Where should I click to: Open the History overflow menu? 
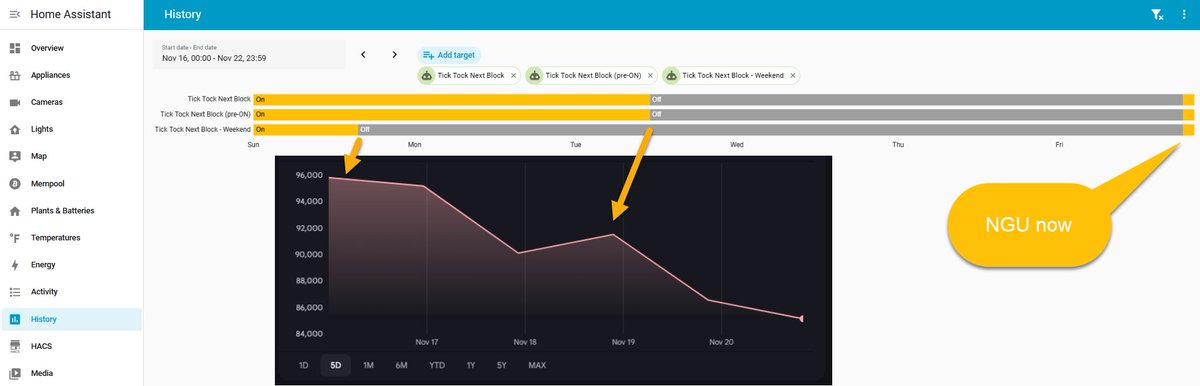click(x=1184, y=15)
